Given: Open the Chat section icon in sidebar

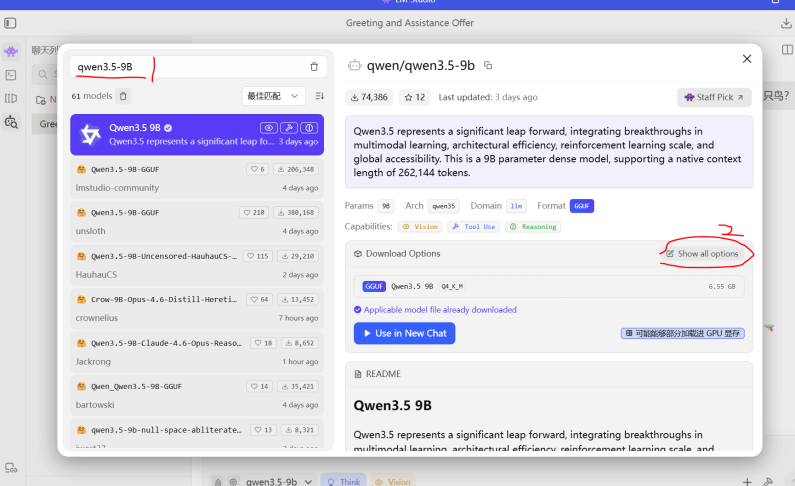Looking at the screenshot, I should coord(11,51).
